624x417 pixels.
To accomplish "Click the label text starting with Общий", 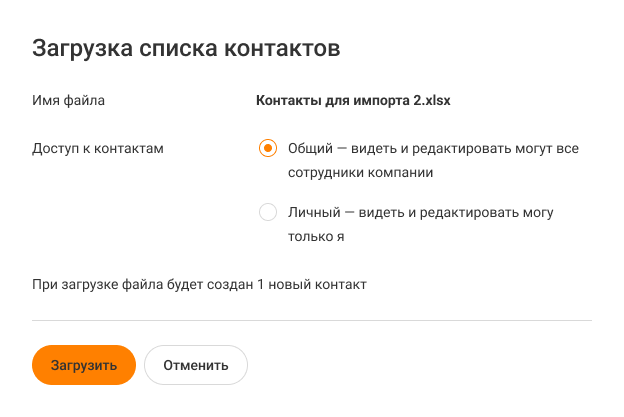I will click(x=433, y=148).
